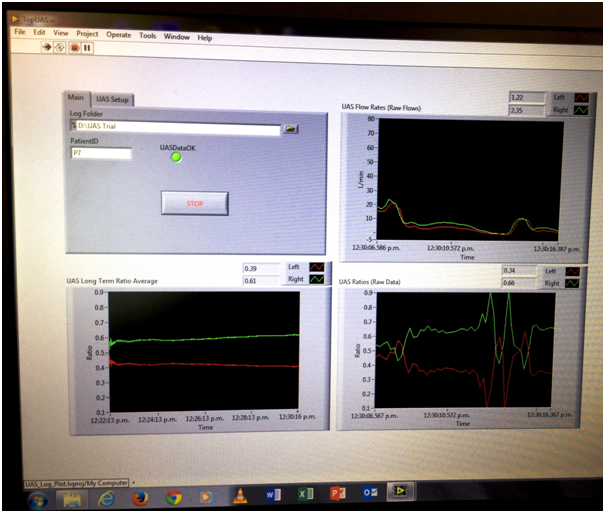This screenshot has height=513, width=605.
Task: Browse for log folder using folder icon
Action: (x=291, y=129)
